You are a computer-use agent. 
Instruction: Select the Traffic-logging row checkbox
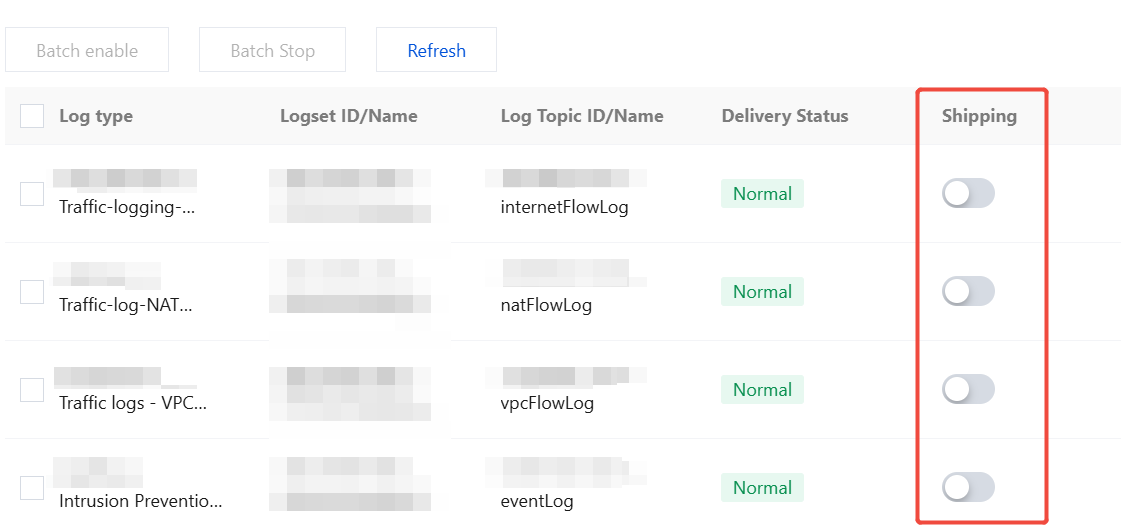[x=32, y=194]
